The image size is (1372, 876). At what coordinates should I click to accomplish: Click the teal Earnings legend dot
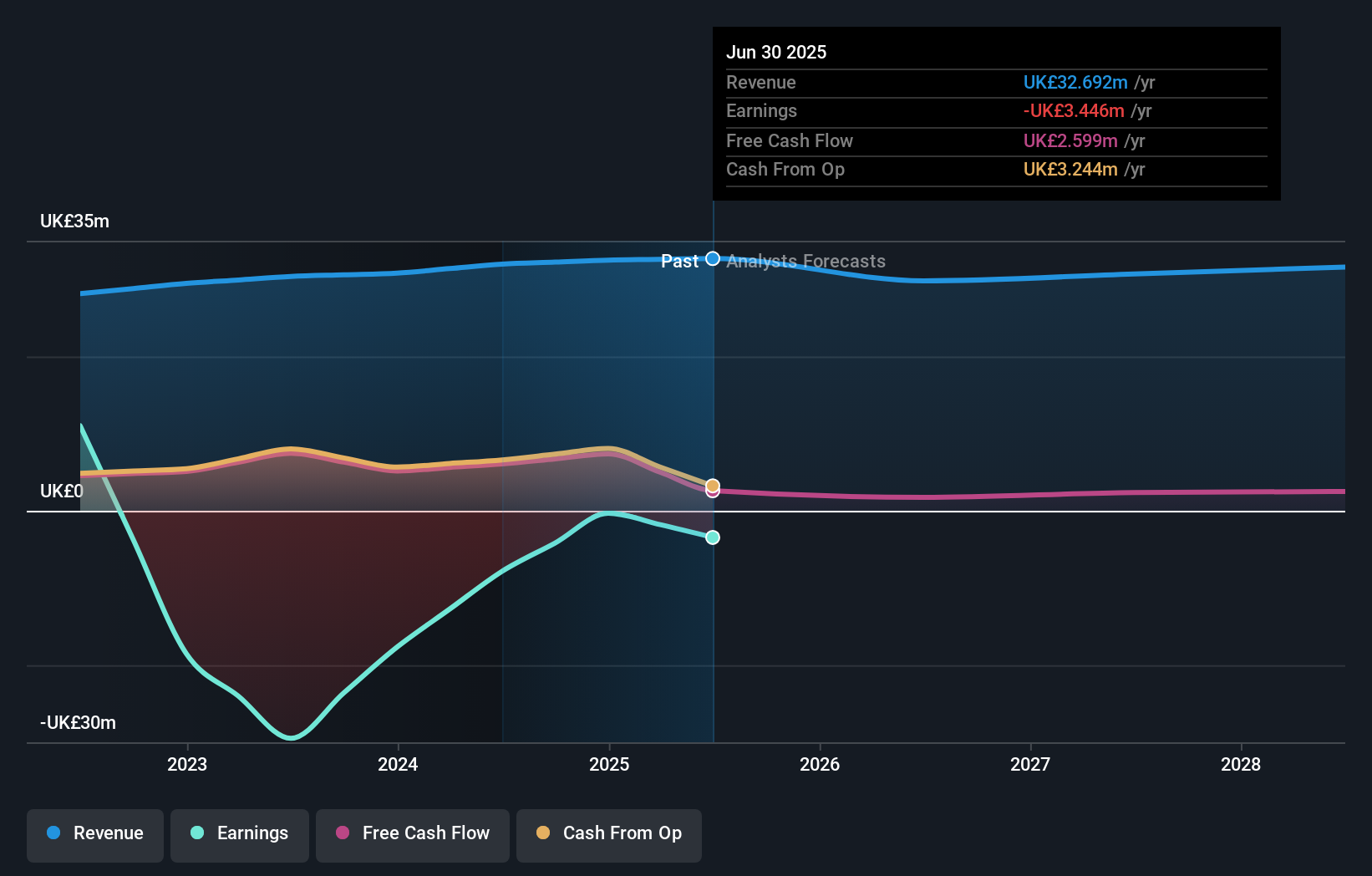(196, 833)
